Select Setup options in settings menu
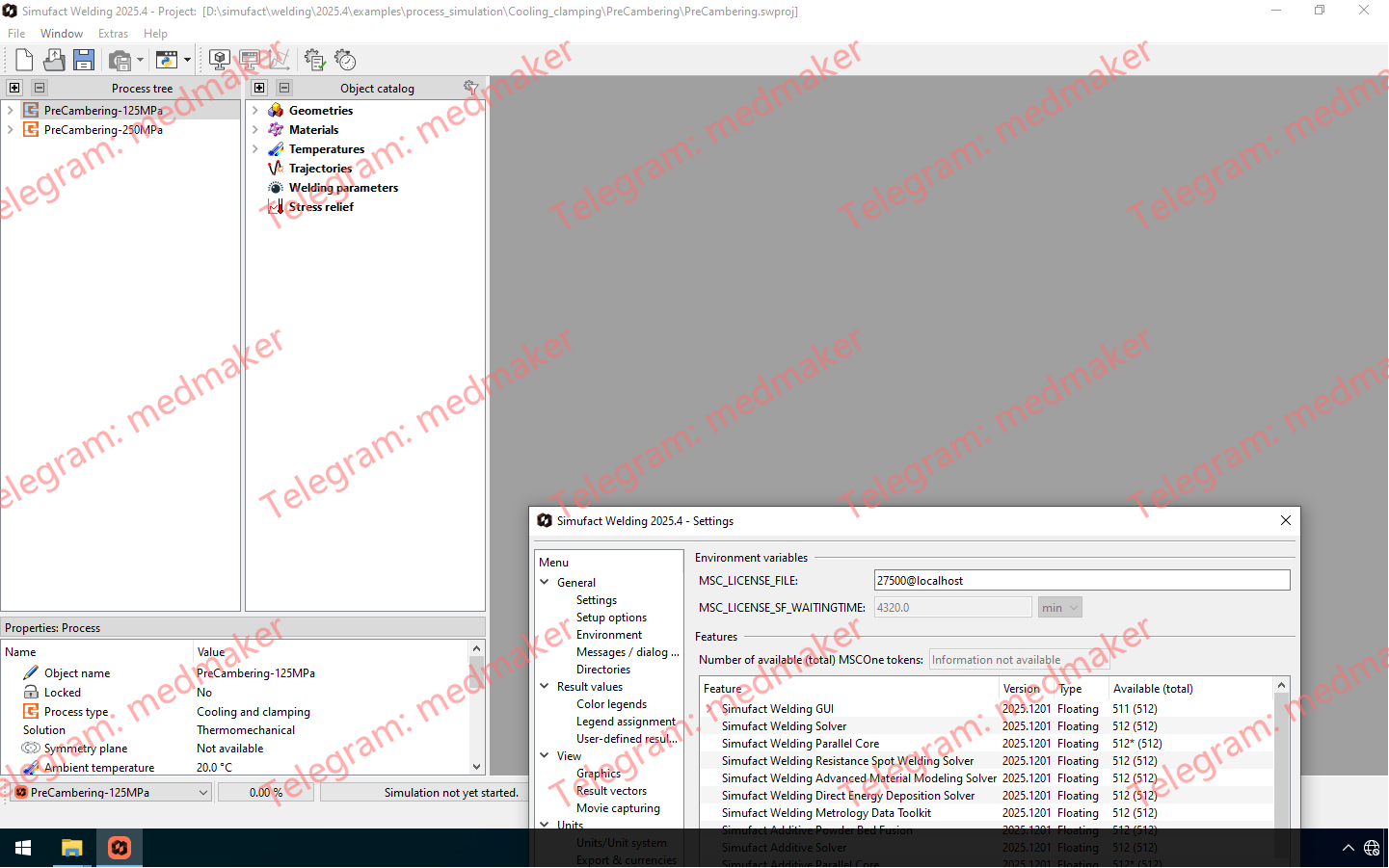The width and height of the screenshot is (1389, 868). tap(611, 618)
